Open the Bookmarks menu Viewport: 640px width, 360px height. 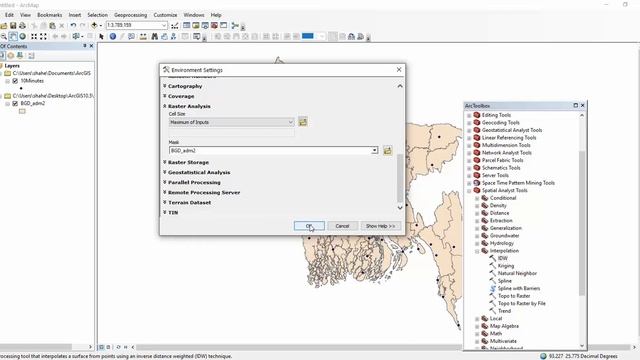pos(49,15)
